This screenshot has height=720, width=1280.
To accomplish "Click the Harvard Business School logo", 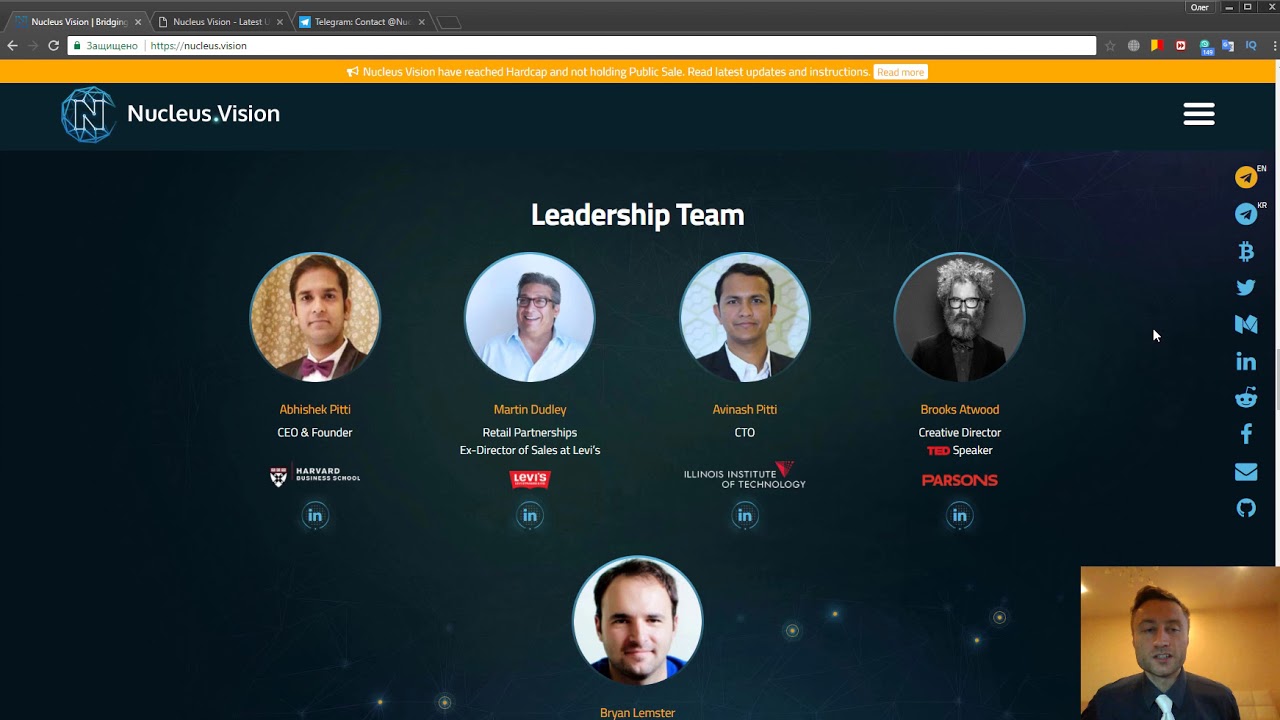I will (315, 476).
